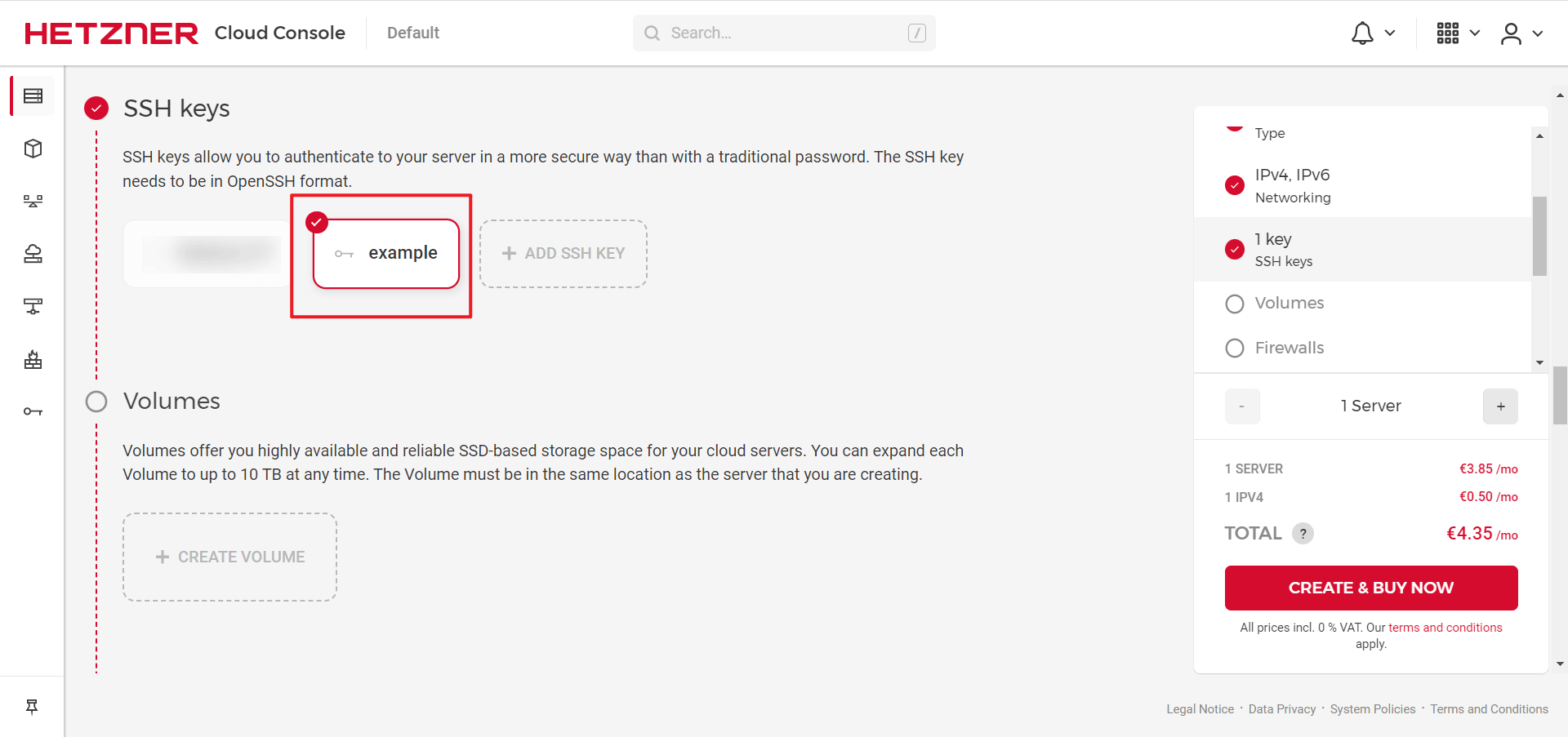The width and height of the screenshot is (1568, 737).
Task: Click CREATE & BUY NOW button
Action: pyautogui.click(x=1371, y=588)
